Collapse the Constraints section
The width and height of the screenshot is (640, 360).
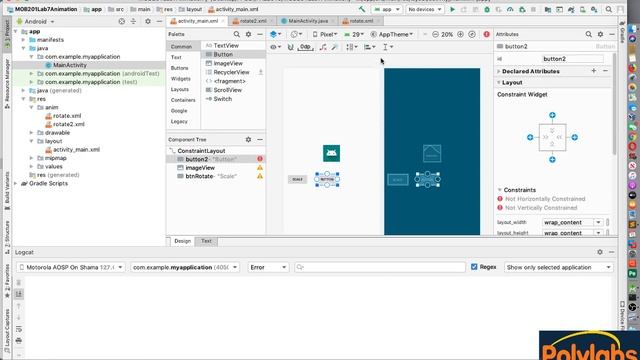click(x=499, y=190)
